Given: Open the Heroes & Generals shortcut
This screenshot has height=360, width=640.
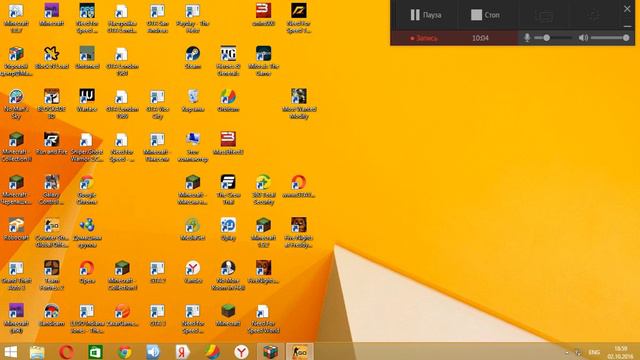Looking at the screenshot, I should (228, 61).
